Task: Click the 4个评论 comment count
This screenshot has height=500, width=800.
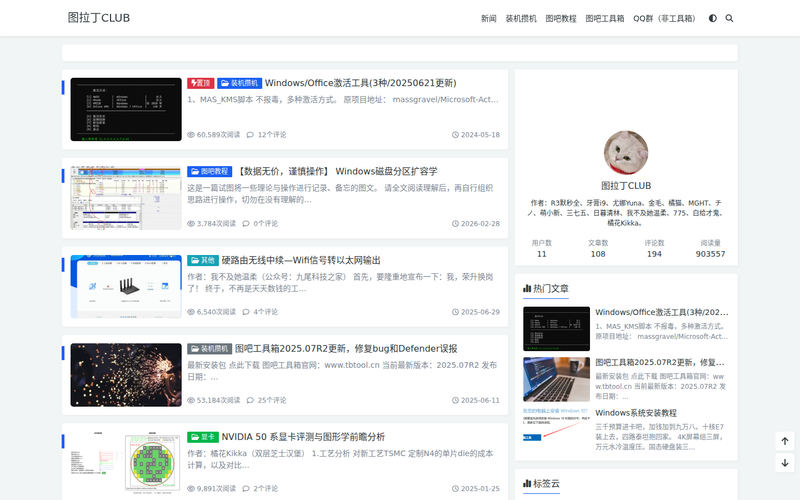Action: 260,312
